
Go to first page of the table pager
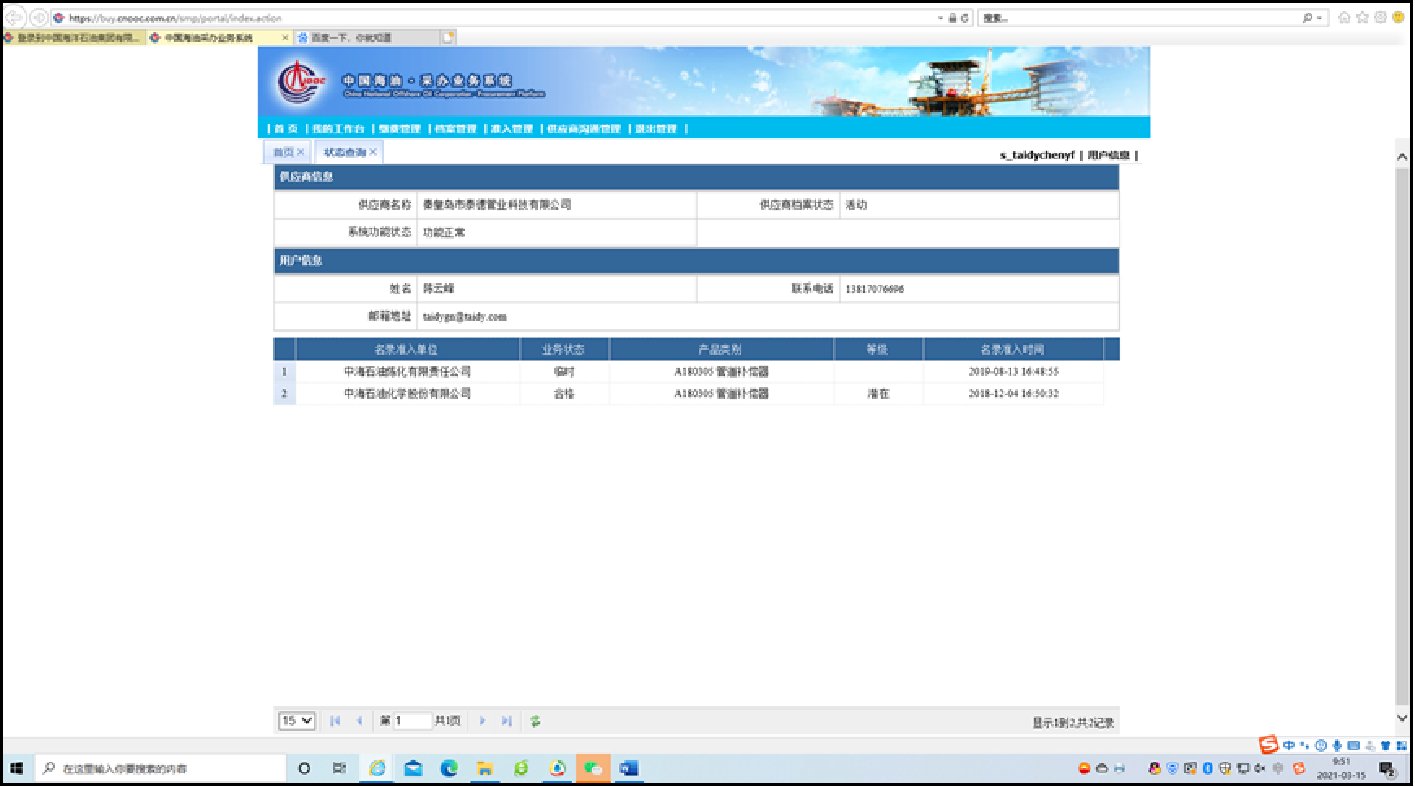pos(335,721)
